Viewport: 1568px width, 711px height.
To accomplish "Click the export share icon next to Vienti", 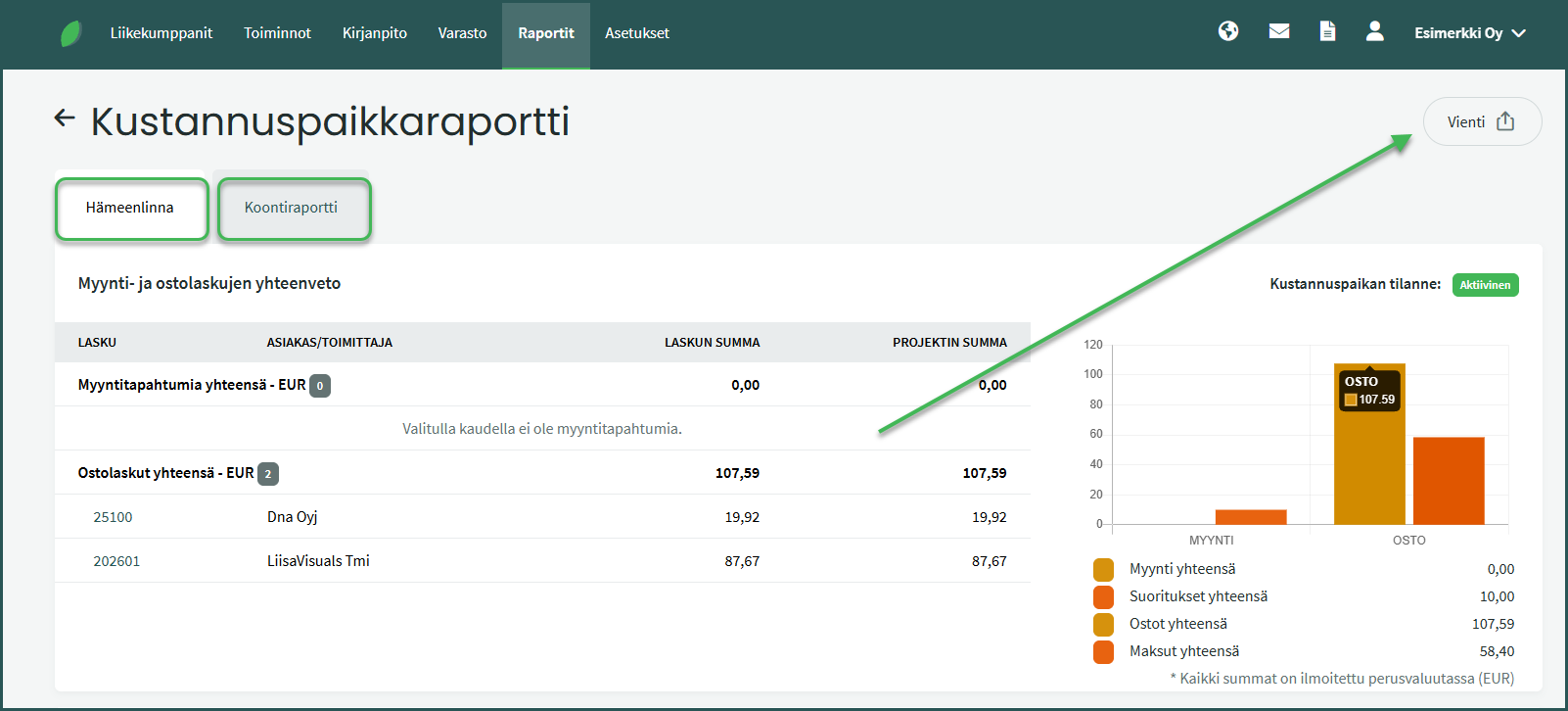I will tap(1505, 121).
